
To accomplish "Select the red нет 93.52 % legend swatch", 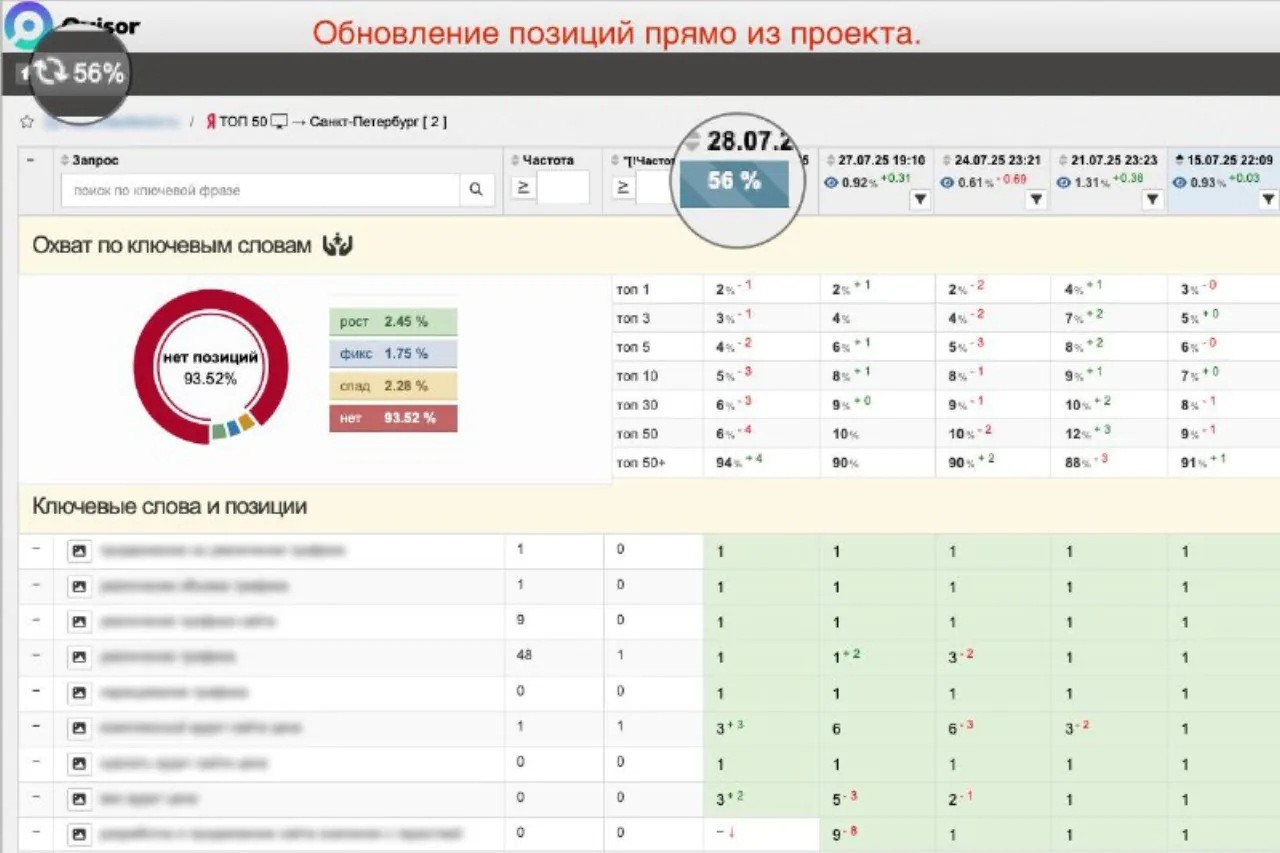I will click(393, 418).
